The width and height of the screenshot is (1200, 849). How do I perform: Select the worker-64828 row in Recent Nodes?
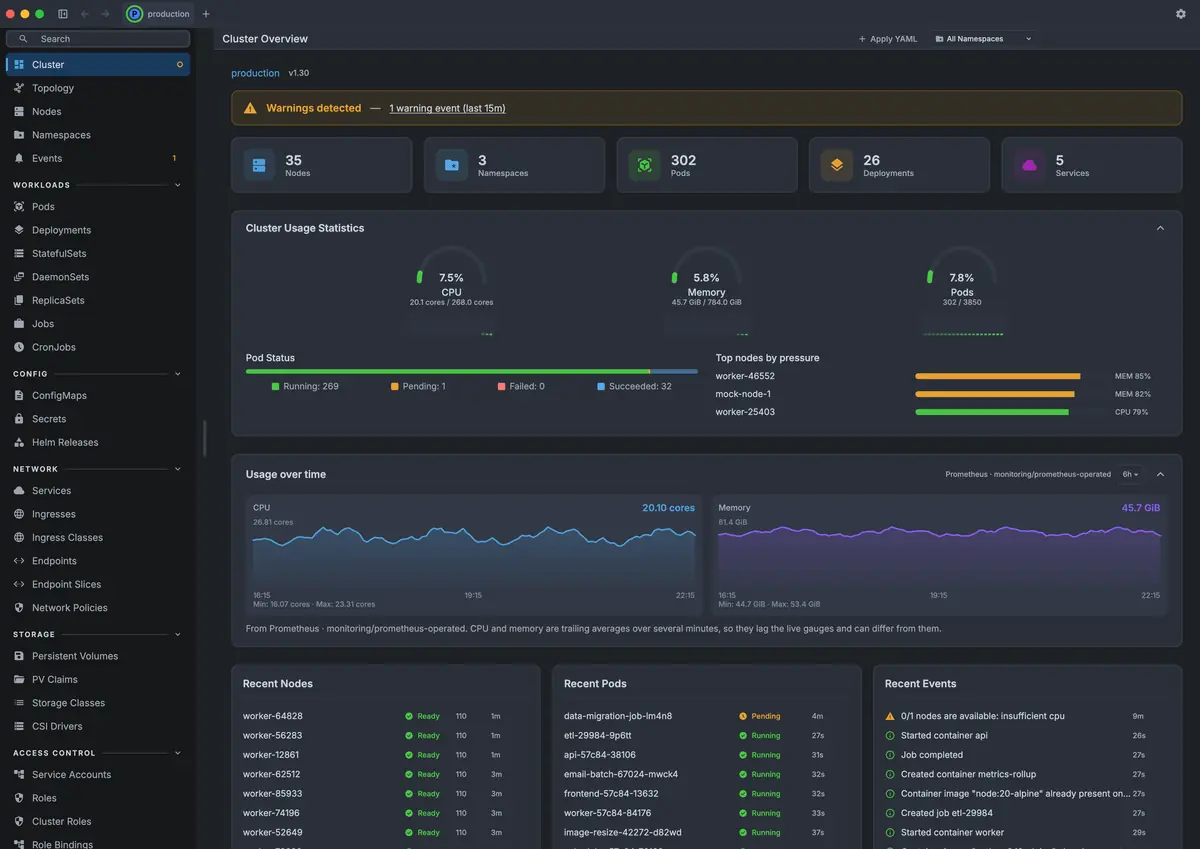385,716
